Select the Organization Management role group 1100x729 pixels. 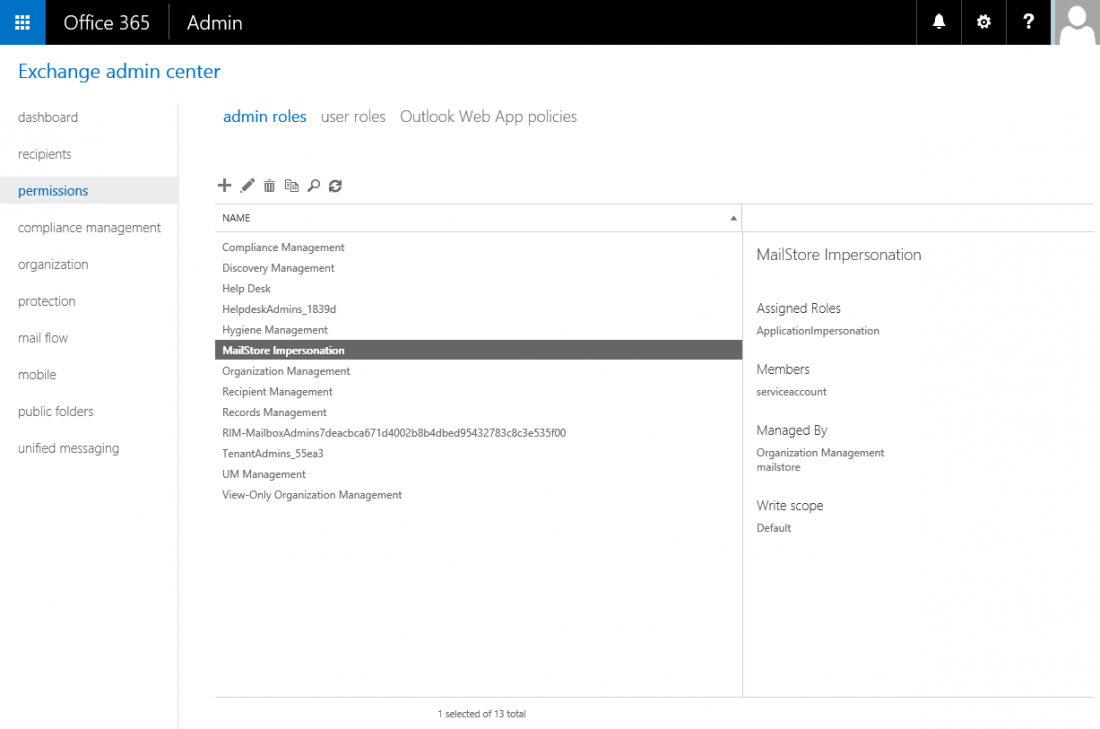pyautogui.click(x=286, y=370)
